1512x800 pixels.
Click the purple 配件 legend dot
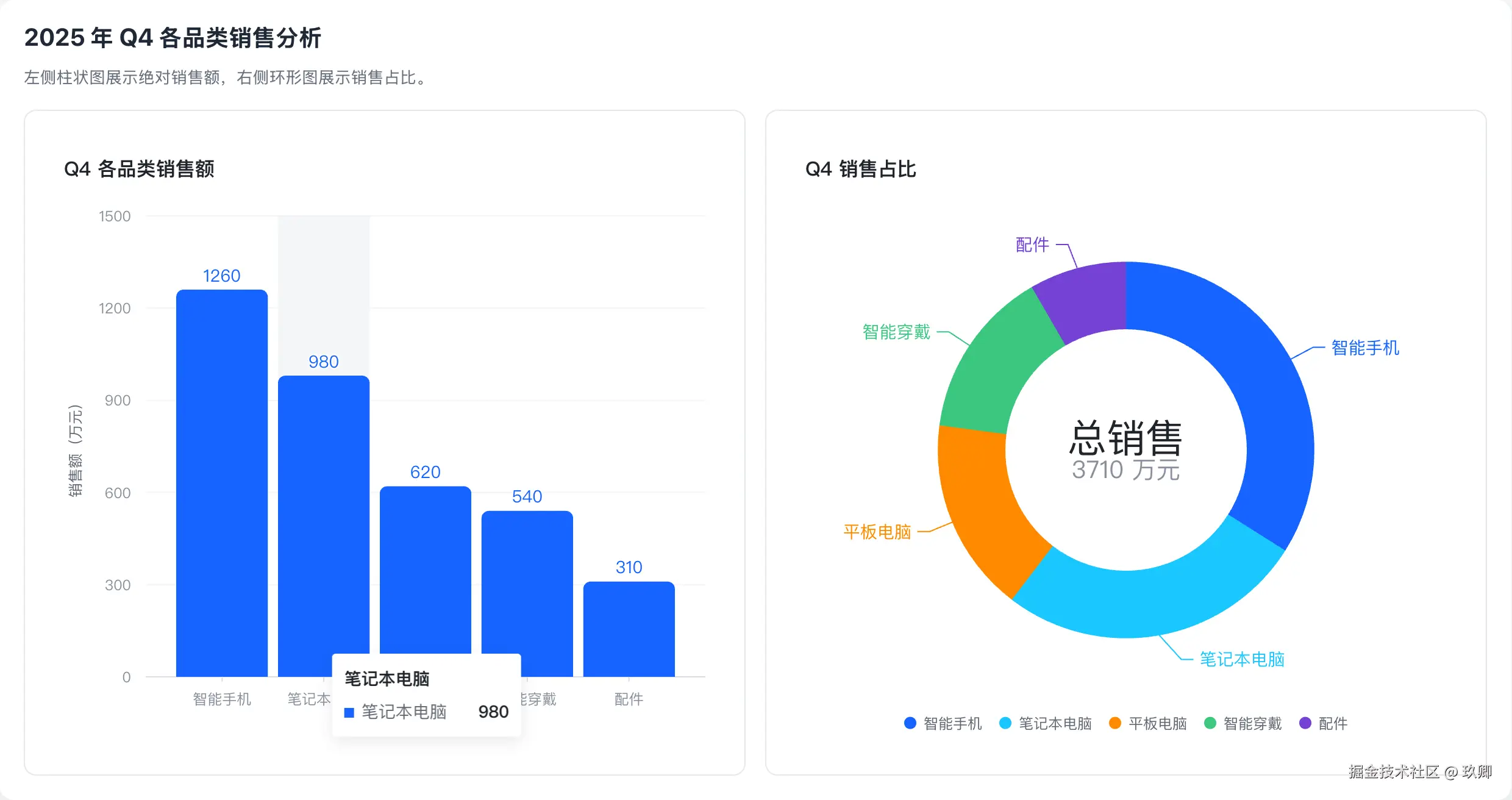coord(1305,723)
